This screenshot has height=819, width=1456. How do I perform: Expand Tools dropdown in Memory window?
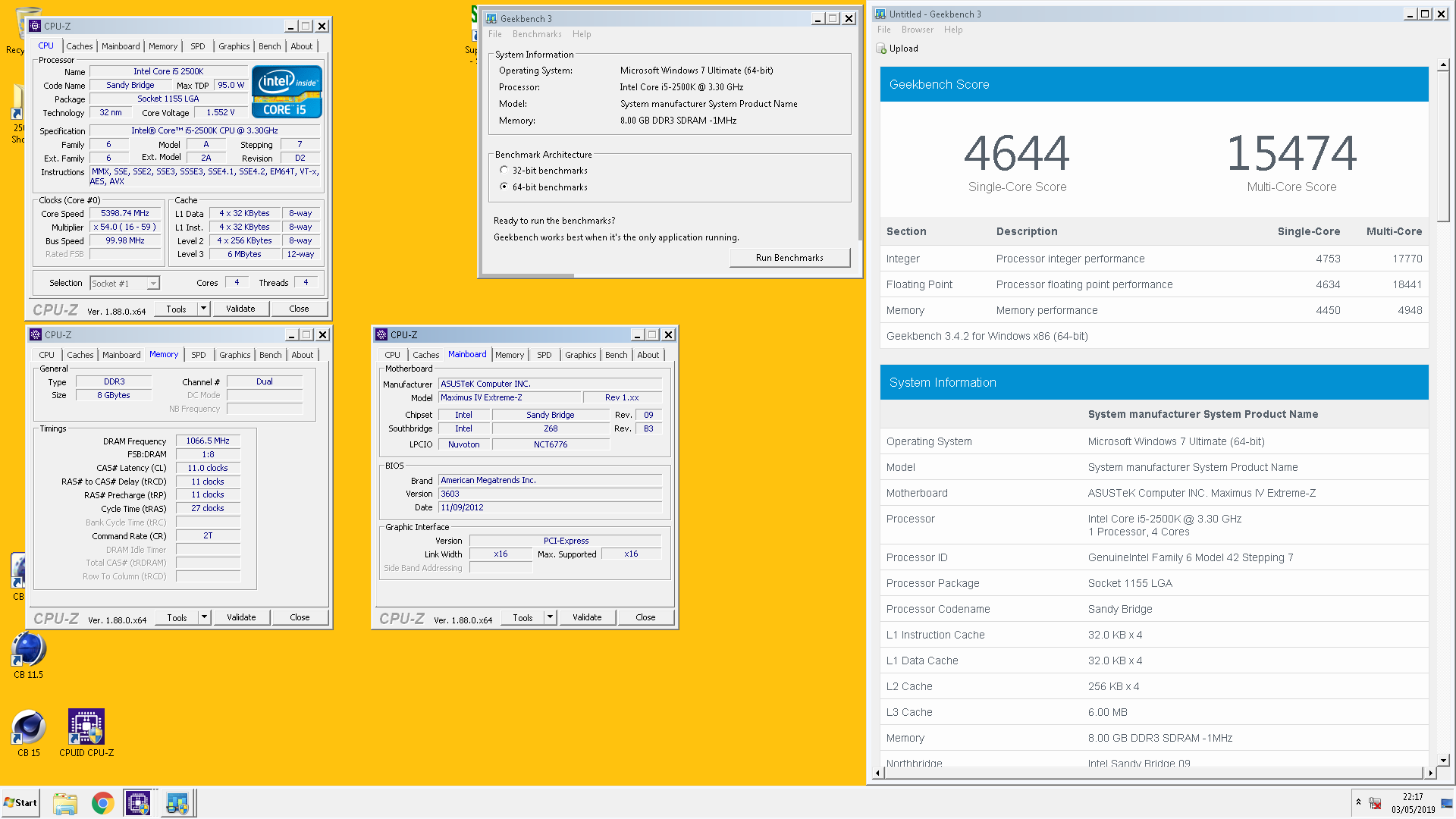204,617
